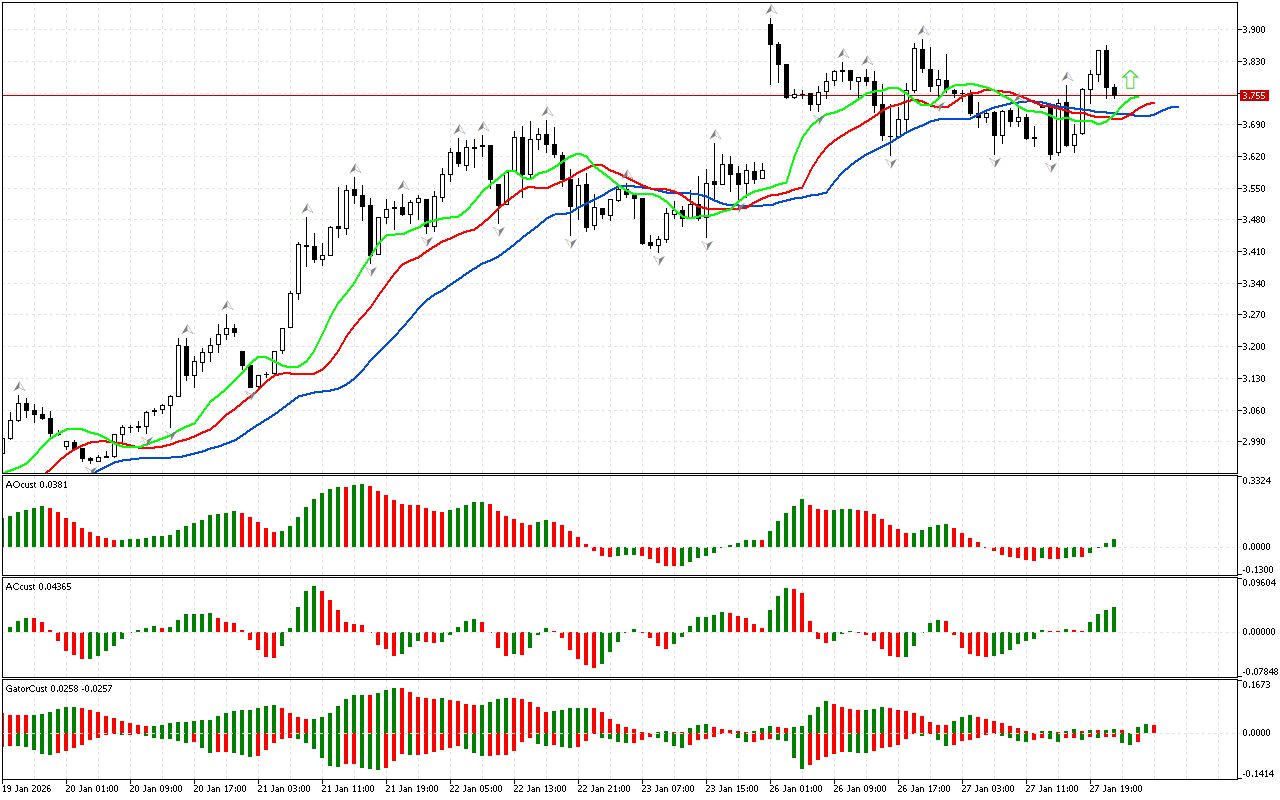The width and height of the screenshot is (1280, 800).
Task: Click the right tip of the blue Alligator line
Action: (1176, 107)
